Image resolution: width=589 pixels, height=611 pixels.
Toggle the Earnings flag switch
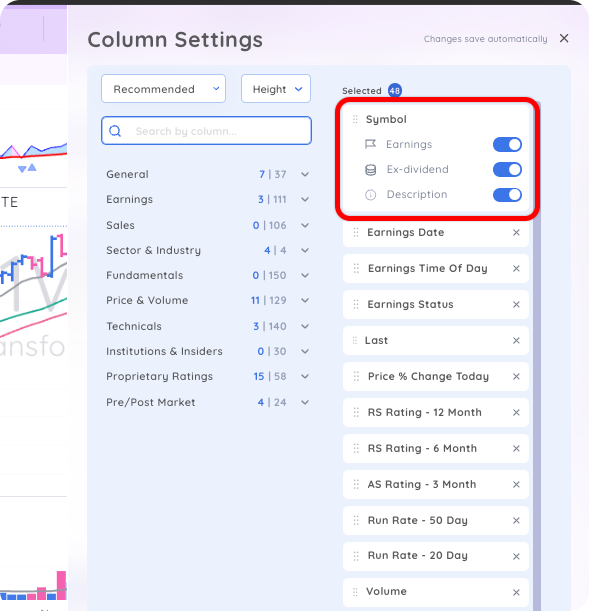pyautogui.click(x=507, y=145)
